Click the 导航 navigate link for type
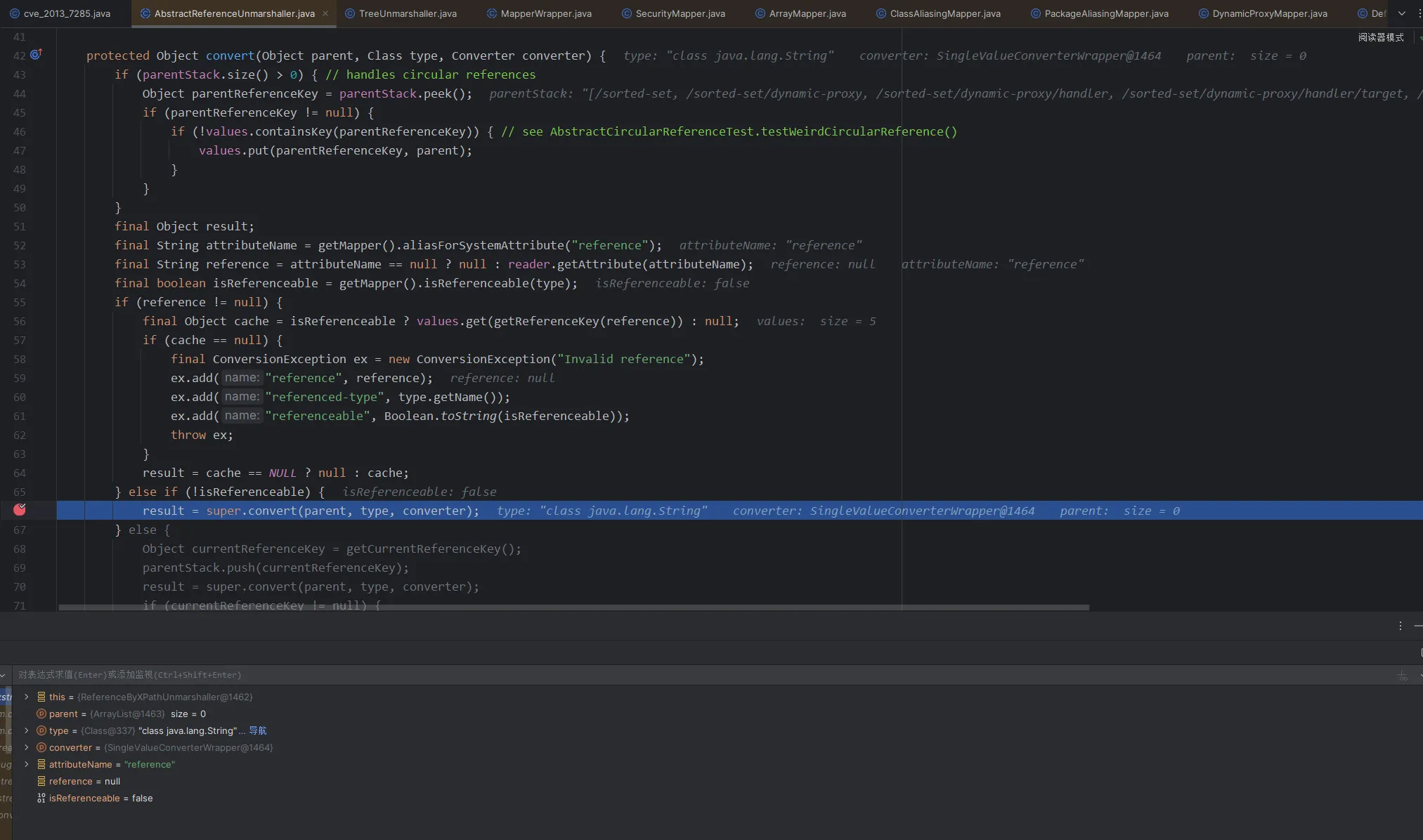 pos(257,730)
